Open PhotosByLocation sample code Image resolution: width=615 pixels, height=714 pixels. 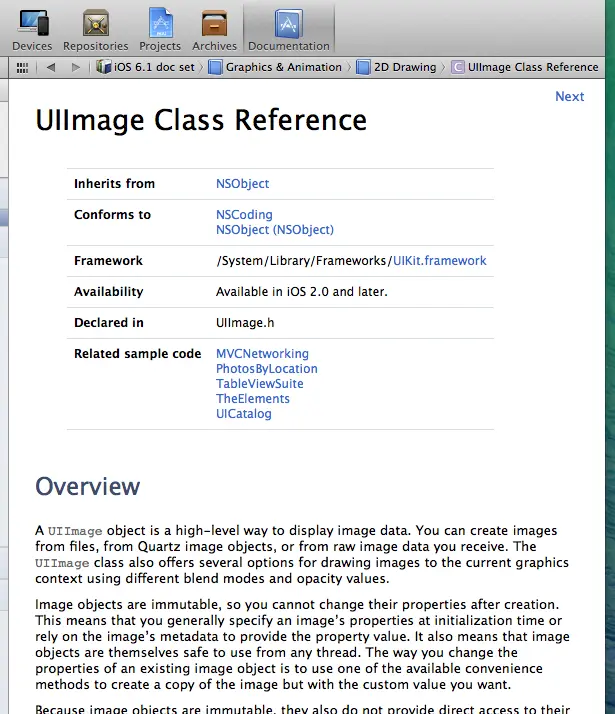267,368
